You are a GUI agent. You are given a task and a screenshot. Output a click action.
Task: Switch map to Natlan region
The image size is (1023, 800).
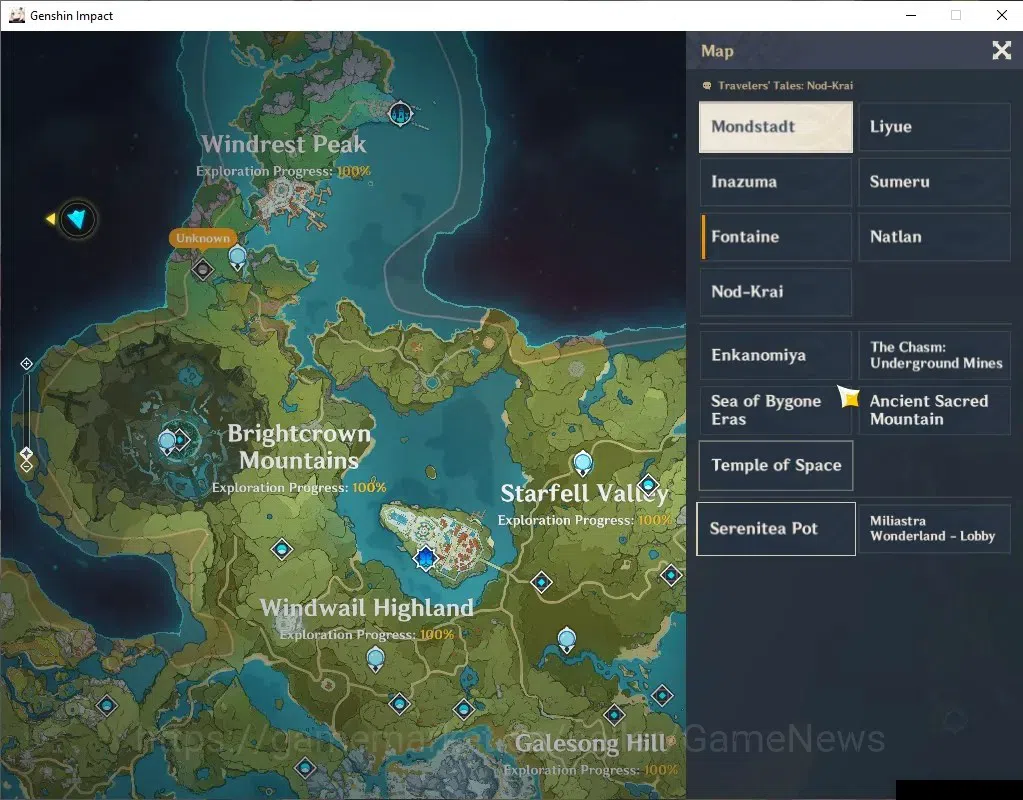934,236
